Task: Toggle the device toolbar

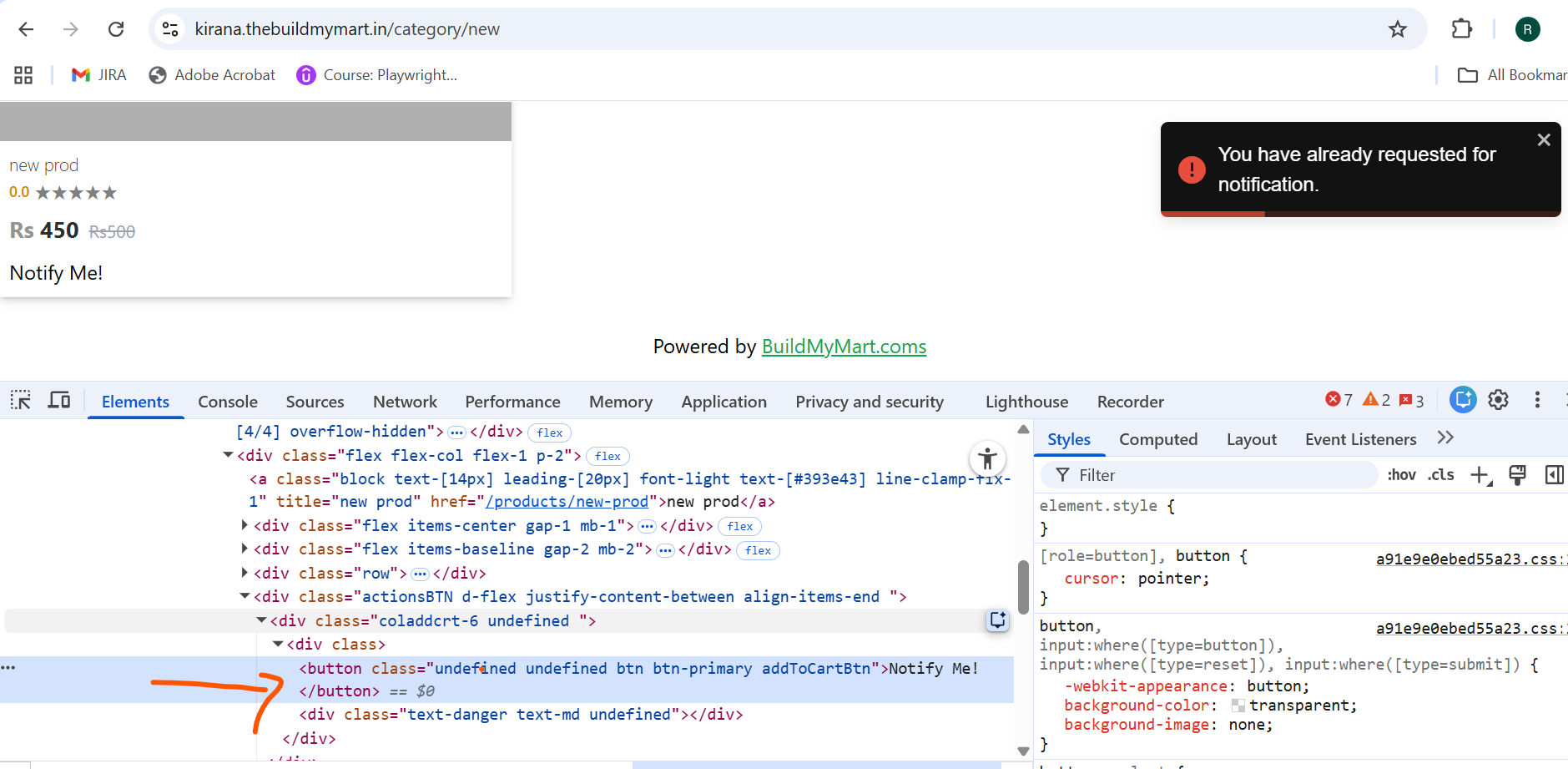Action: tap(58, 401)
